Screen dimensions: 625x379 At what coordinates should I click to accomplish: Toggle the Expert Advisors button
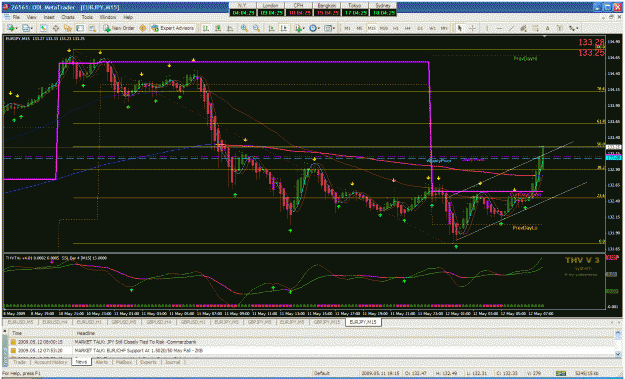172,28
